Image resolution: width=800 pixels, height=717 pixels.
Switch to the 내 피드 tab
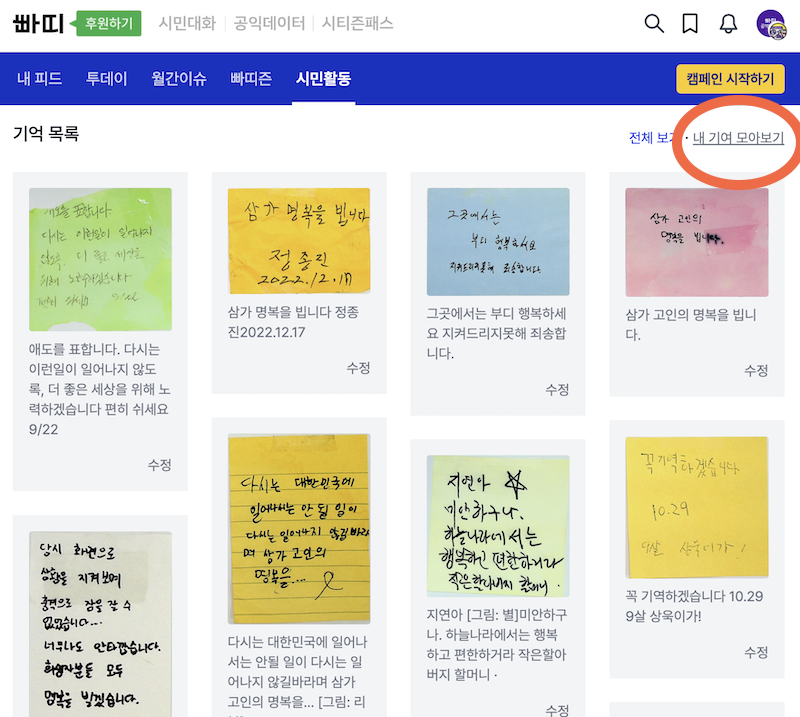point(42,79)
